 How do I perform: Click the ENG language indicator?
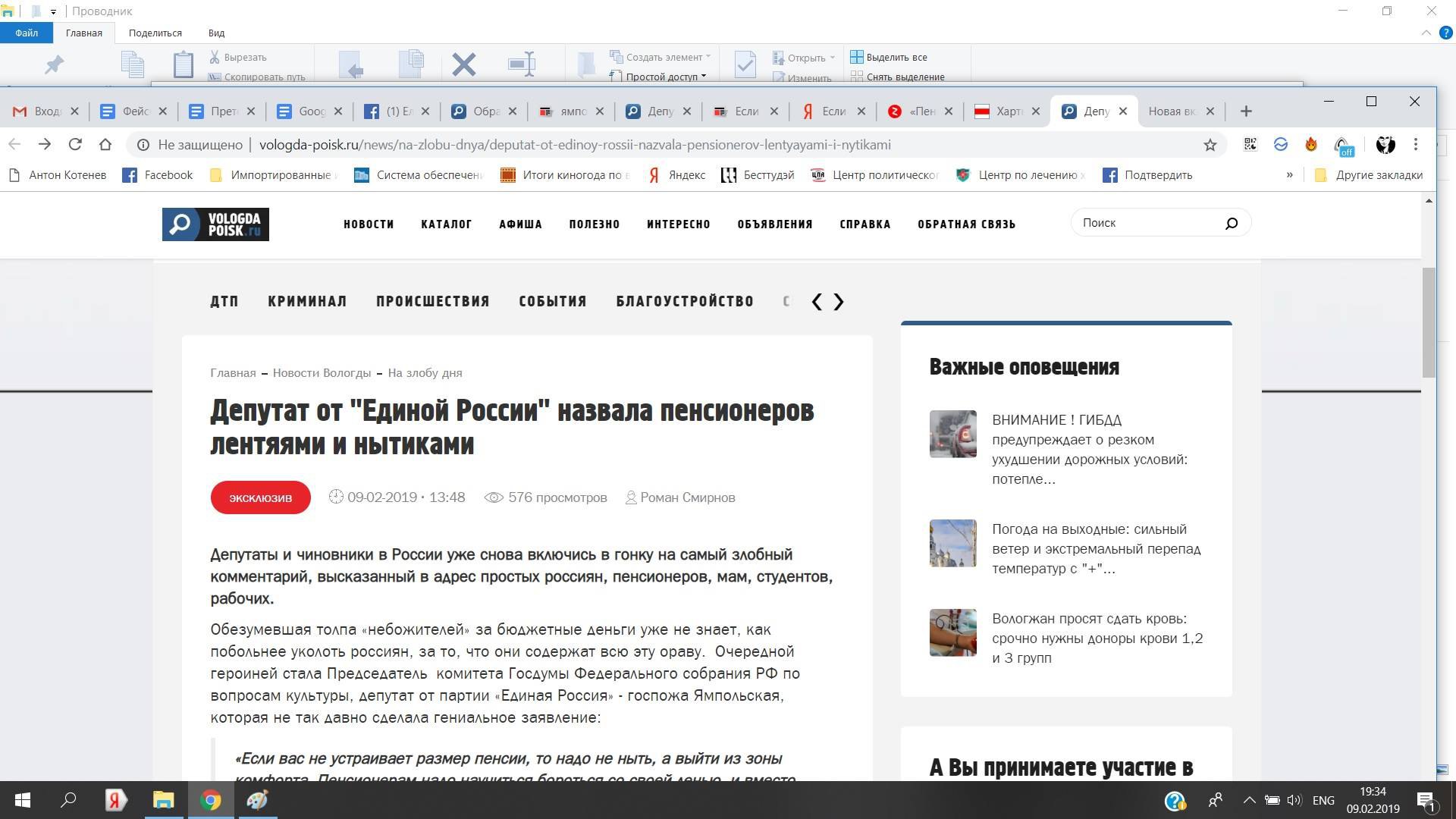click(1323, 800)
